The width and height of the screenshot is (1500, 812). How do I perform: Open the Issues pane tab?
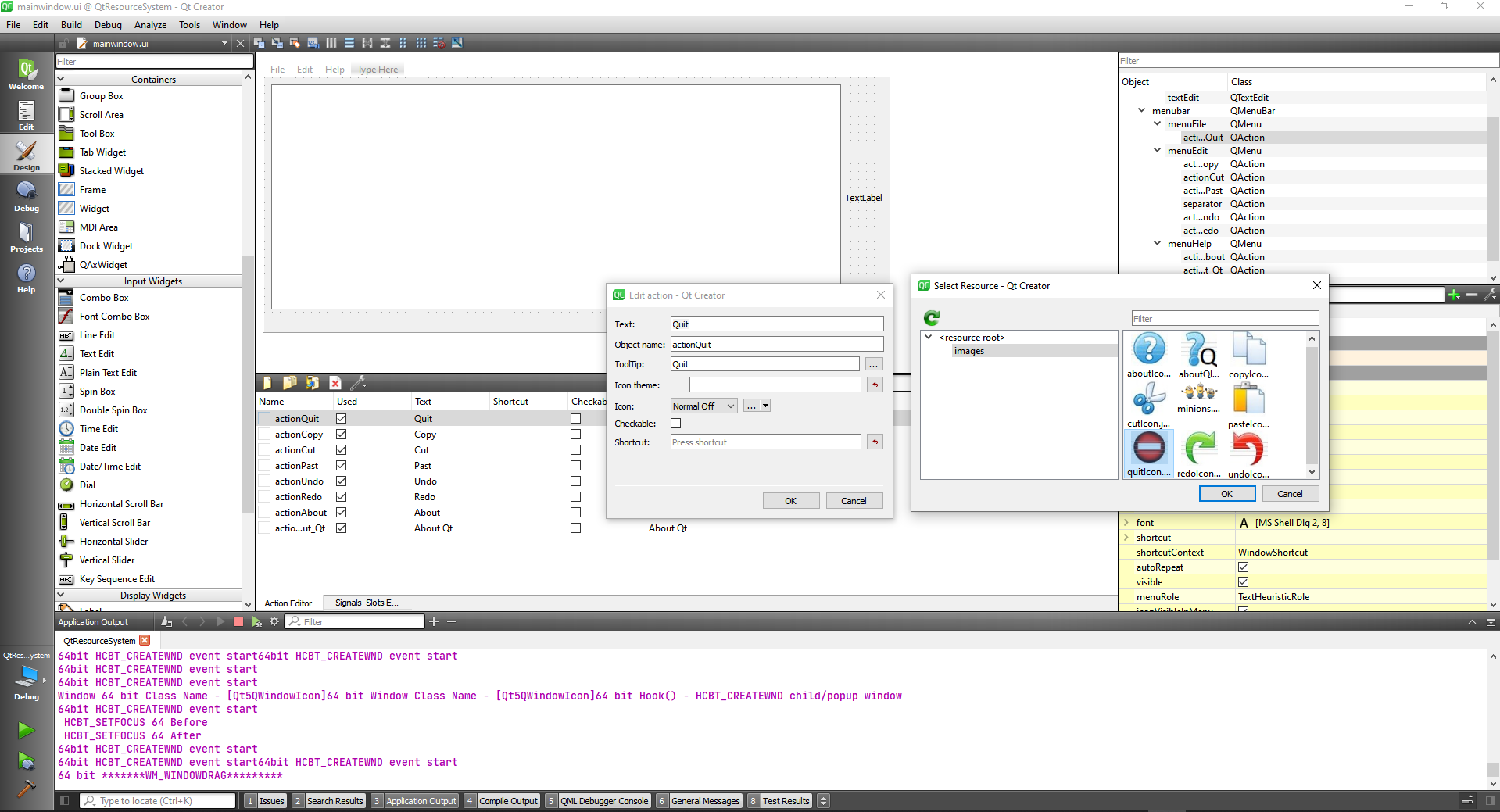pyautogui.click(x=265, y=800)
